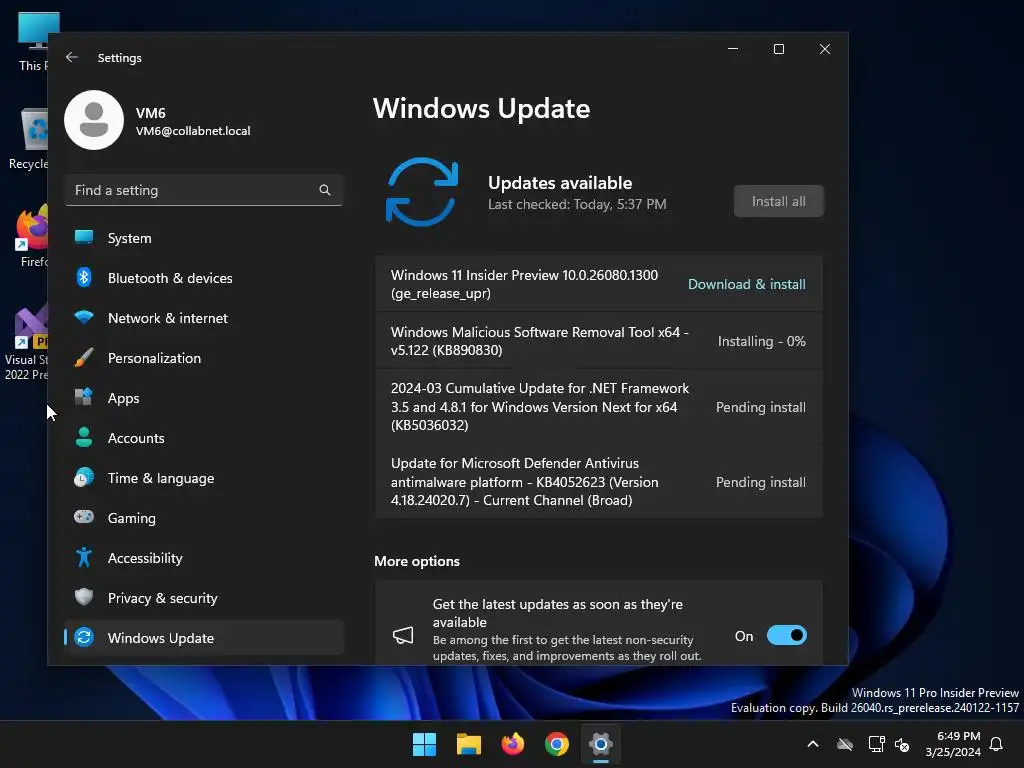Show hidden tray icons chevron
Viewport: 1024px width, 768px height.
[x=813, y=744]
